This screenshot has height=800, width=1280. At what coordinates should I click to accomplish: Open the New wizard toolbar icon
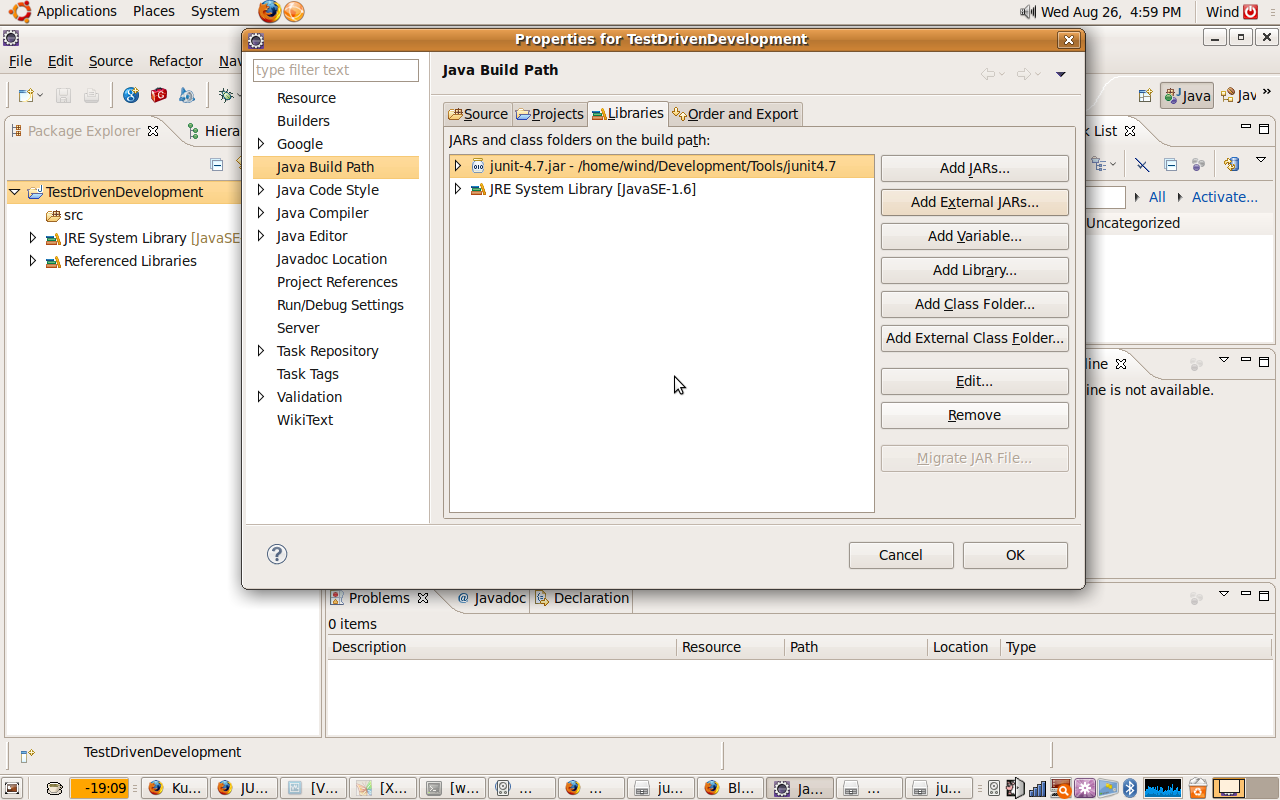26,96
